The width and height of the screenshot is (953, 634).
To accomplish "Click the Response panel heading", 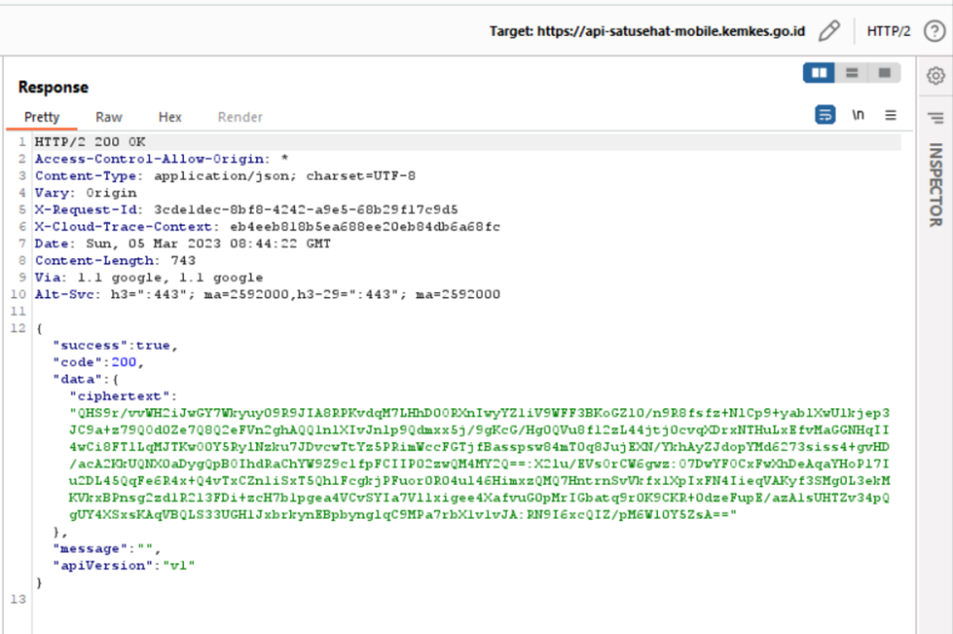I will pyautogui.click(x=53, y=87).
